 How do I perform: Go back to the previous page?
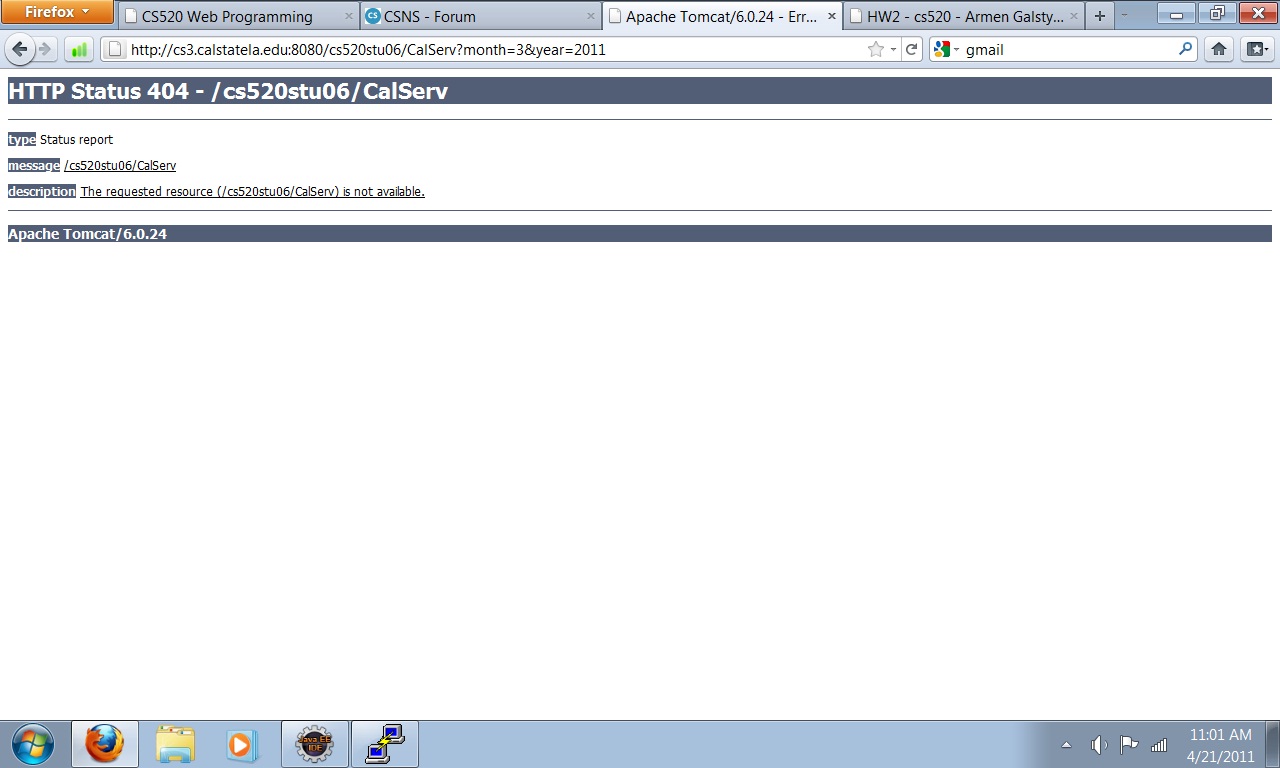pos(20,49)
